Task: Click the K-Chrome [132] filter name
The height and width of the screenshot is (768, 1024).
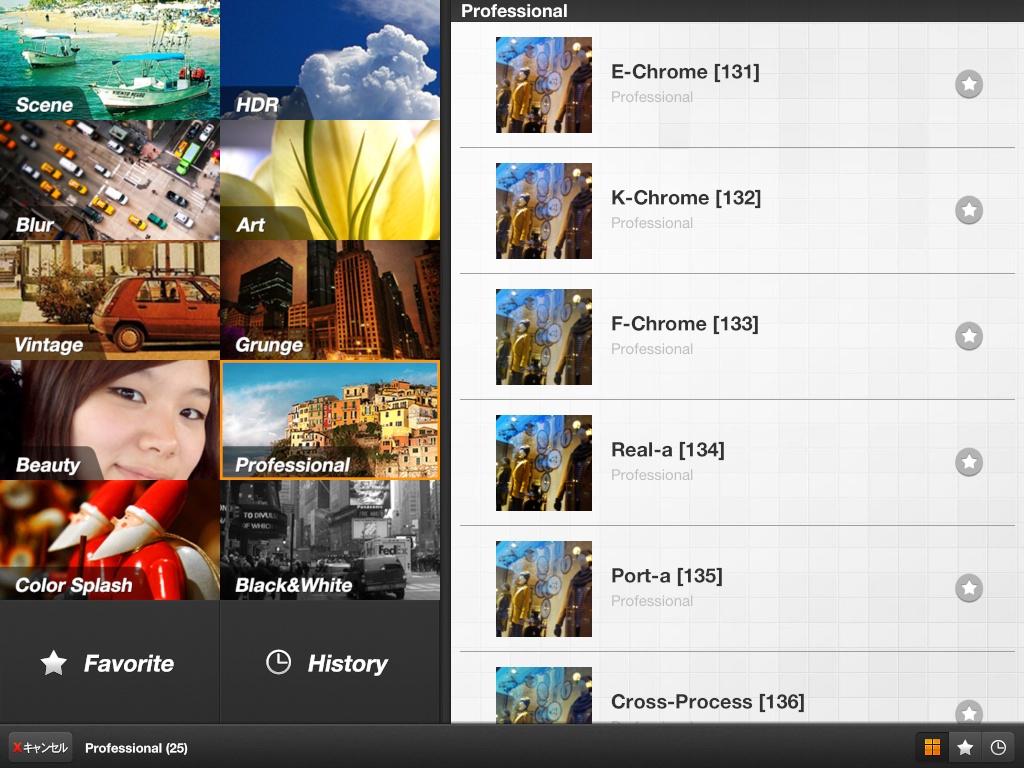Action: [686, 198]
